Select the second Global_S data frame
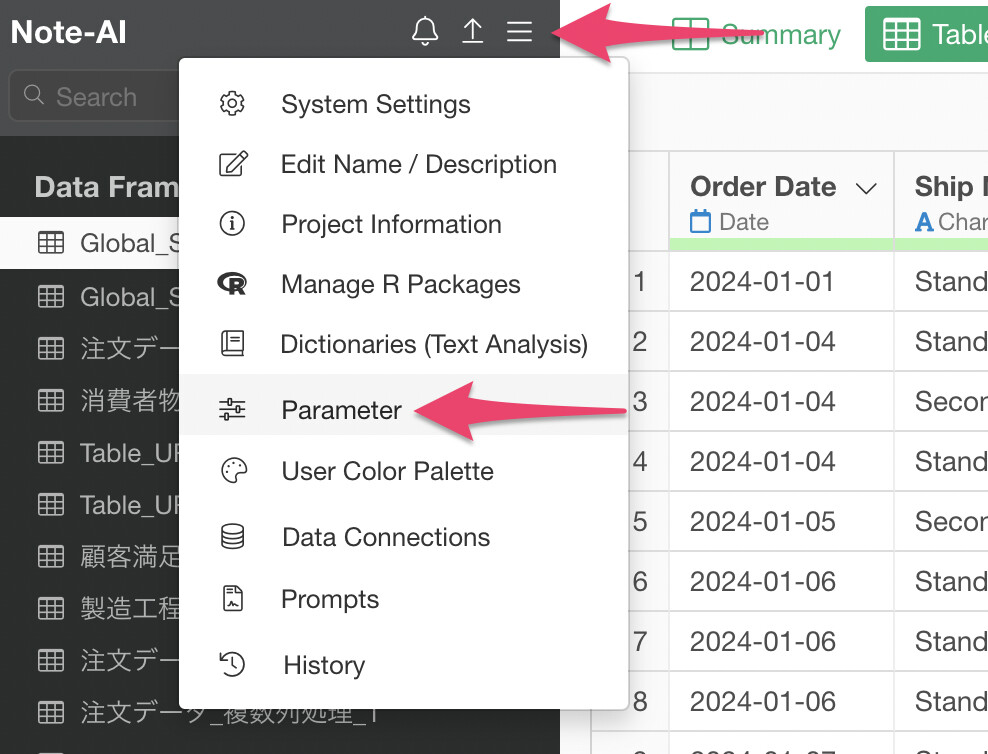 coord(89,296)
